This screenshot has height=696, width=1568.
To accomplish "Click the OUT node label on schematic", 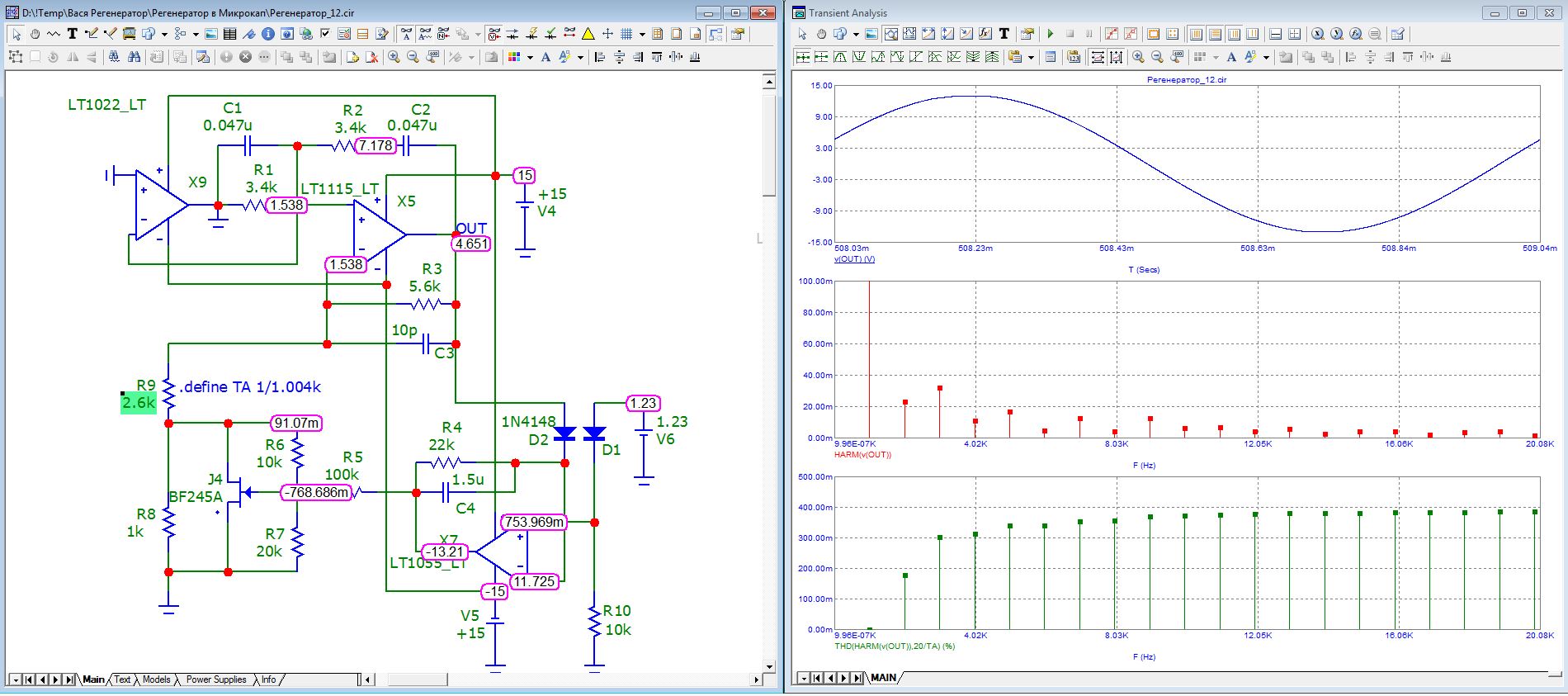I will point(470,228).
